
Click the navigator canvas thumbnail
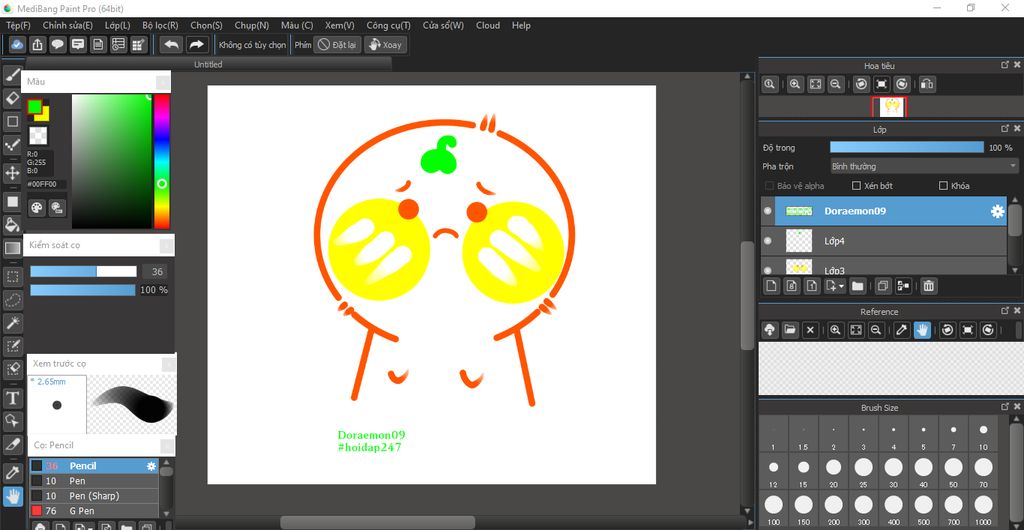point(889,107)
